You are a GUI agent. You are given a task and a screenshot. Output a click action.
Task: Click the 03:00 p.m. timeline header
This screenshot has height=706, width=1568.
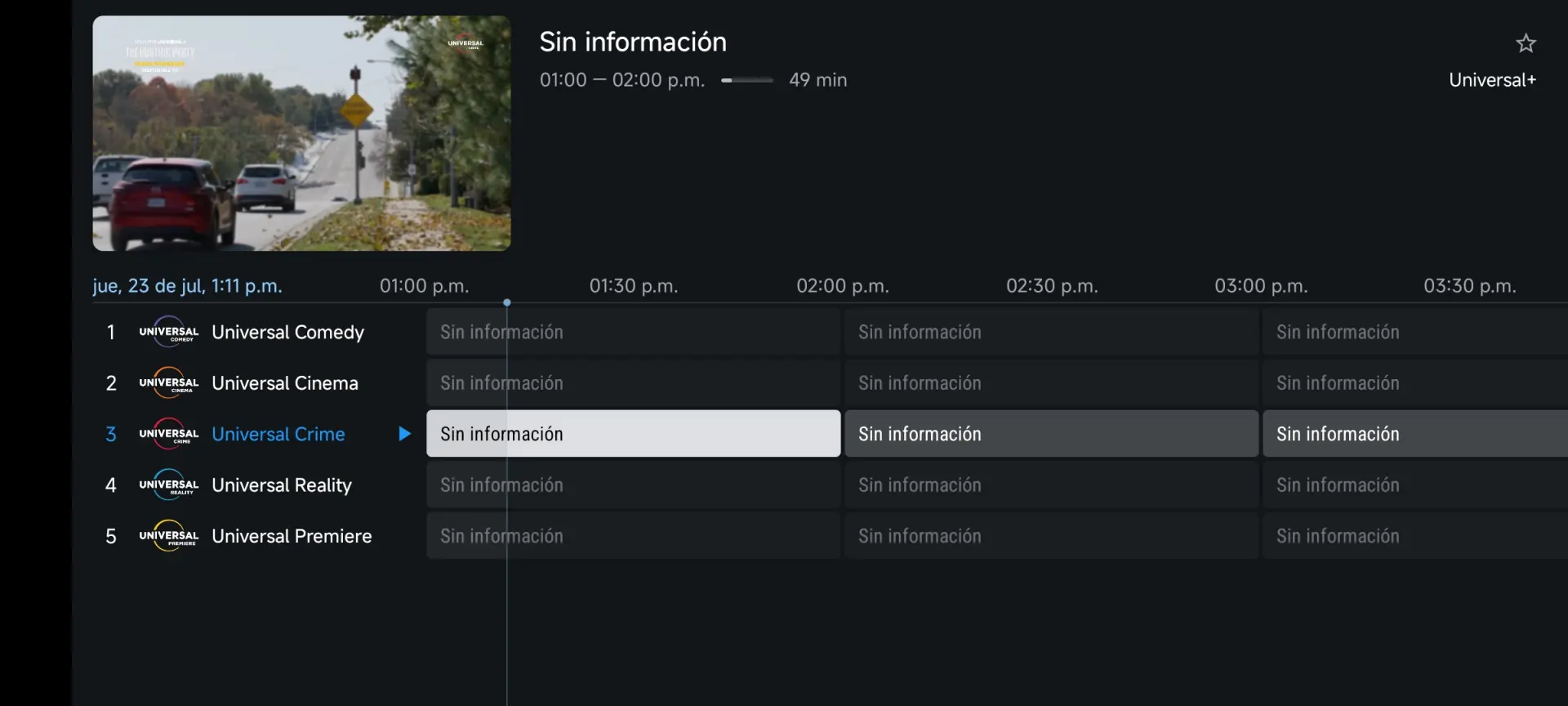[1261, 286]
